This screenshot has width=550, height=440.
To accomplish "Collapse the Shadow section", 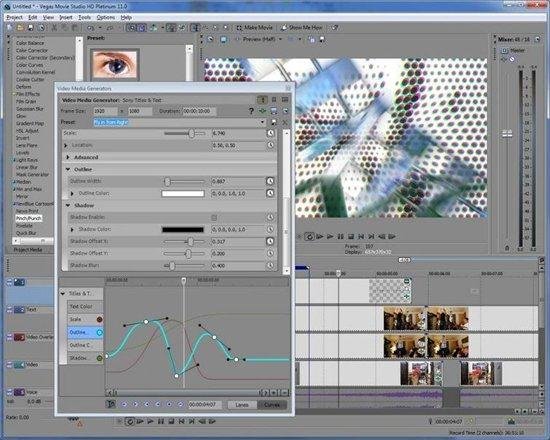I will (68, 205).
